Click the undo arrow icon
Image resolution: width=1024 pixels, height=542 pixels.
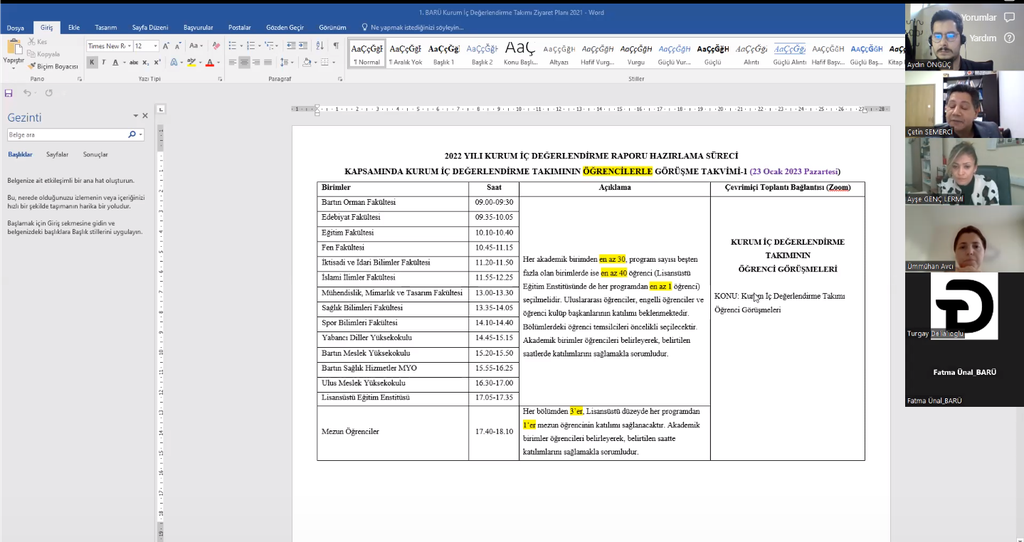28,93
